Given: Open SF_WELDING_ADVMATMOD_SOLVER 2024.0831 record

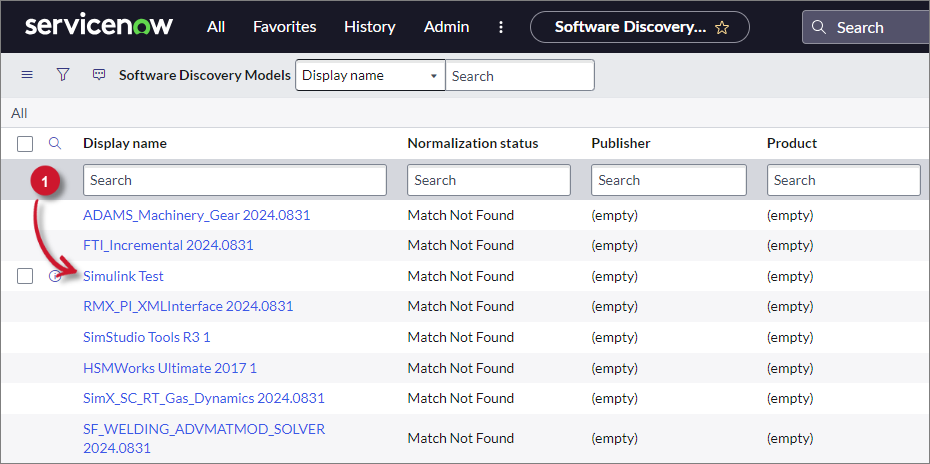Looking at the screenshot, I should (204, 438).
